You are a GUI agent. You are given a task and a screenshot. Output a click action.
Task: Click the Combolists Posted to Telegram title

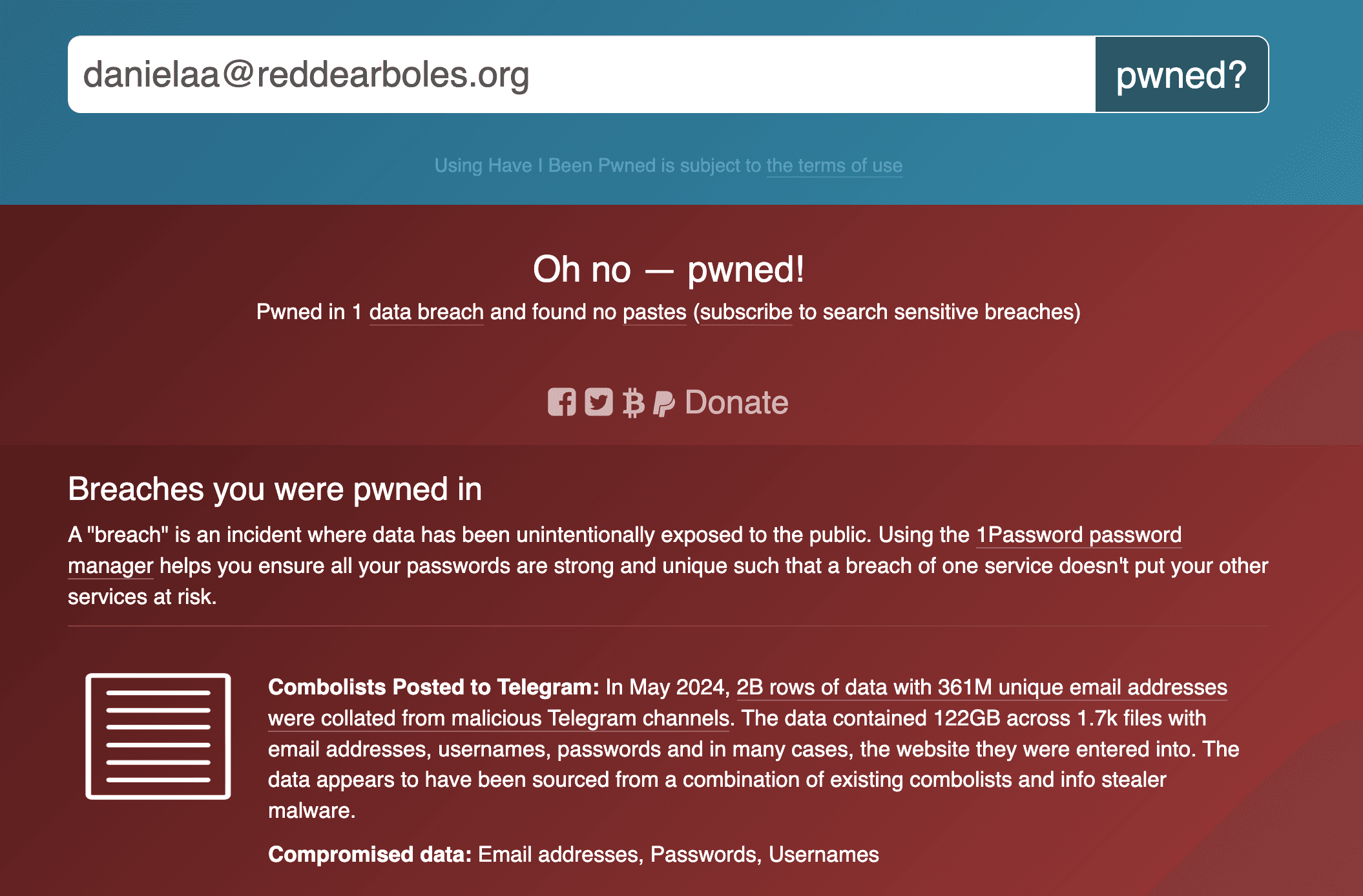[434, 687]
